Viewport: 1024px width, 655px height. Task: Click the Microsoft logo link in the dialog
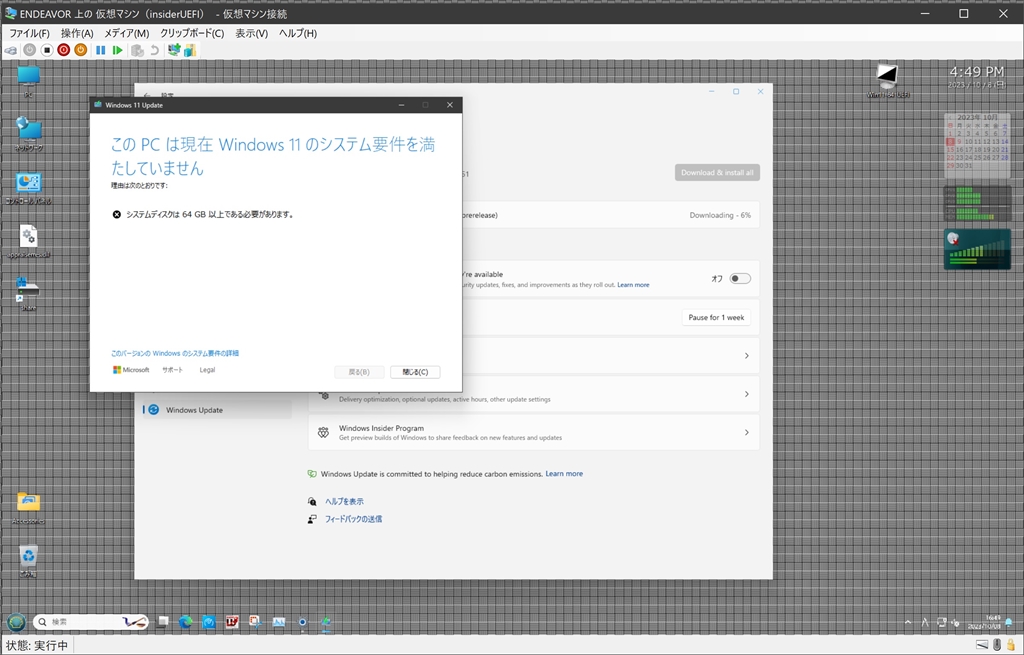tap(131, 370)
